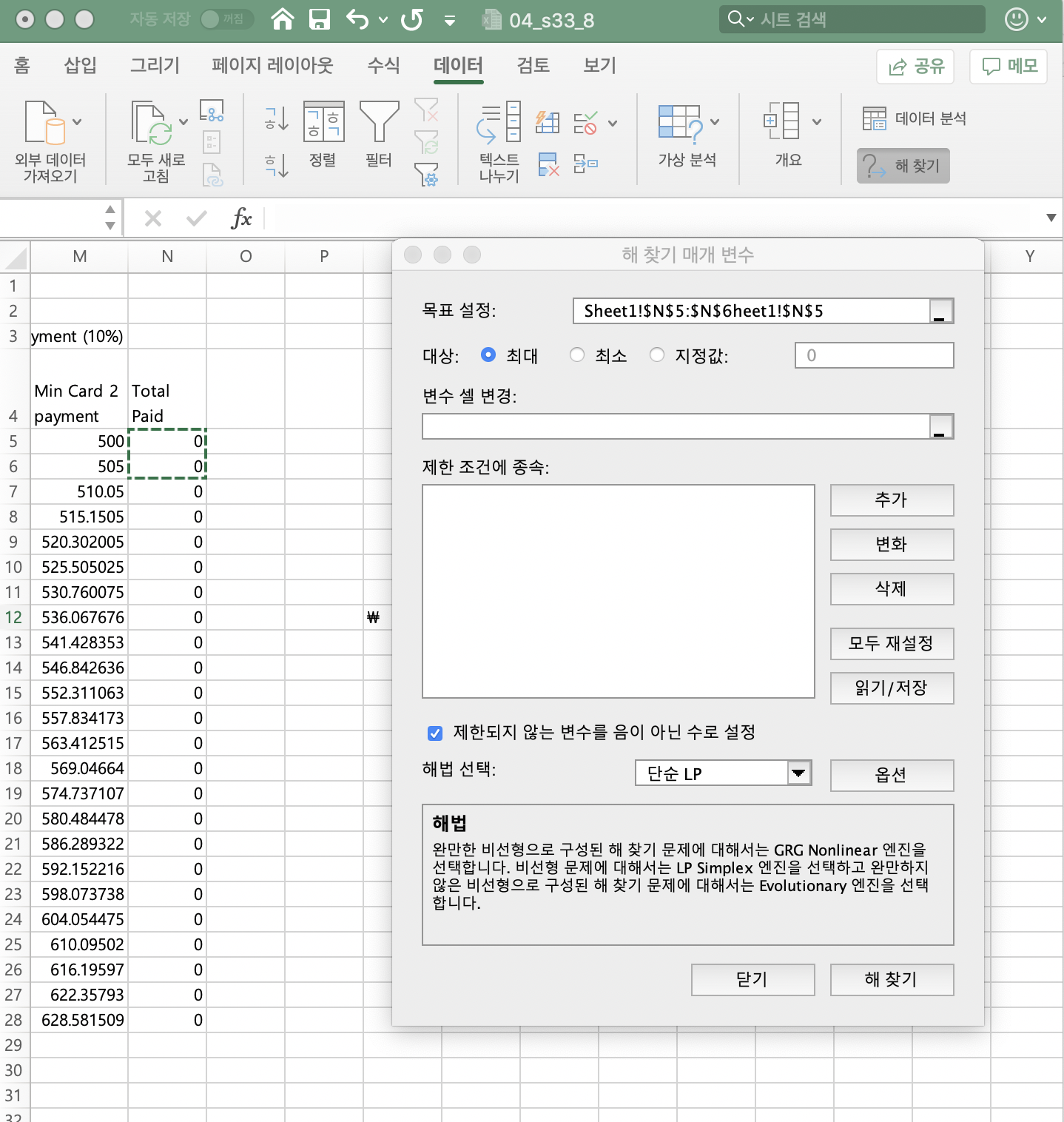Viewport: 1064px width, 1122px height.
Task: Click the Consolidate icon
Action: pyautogui.click(x=585, y=164)
